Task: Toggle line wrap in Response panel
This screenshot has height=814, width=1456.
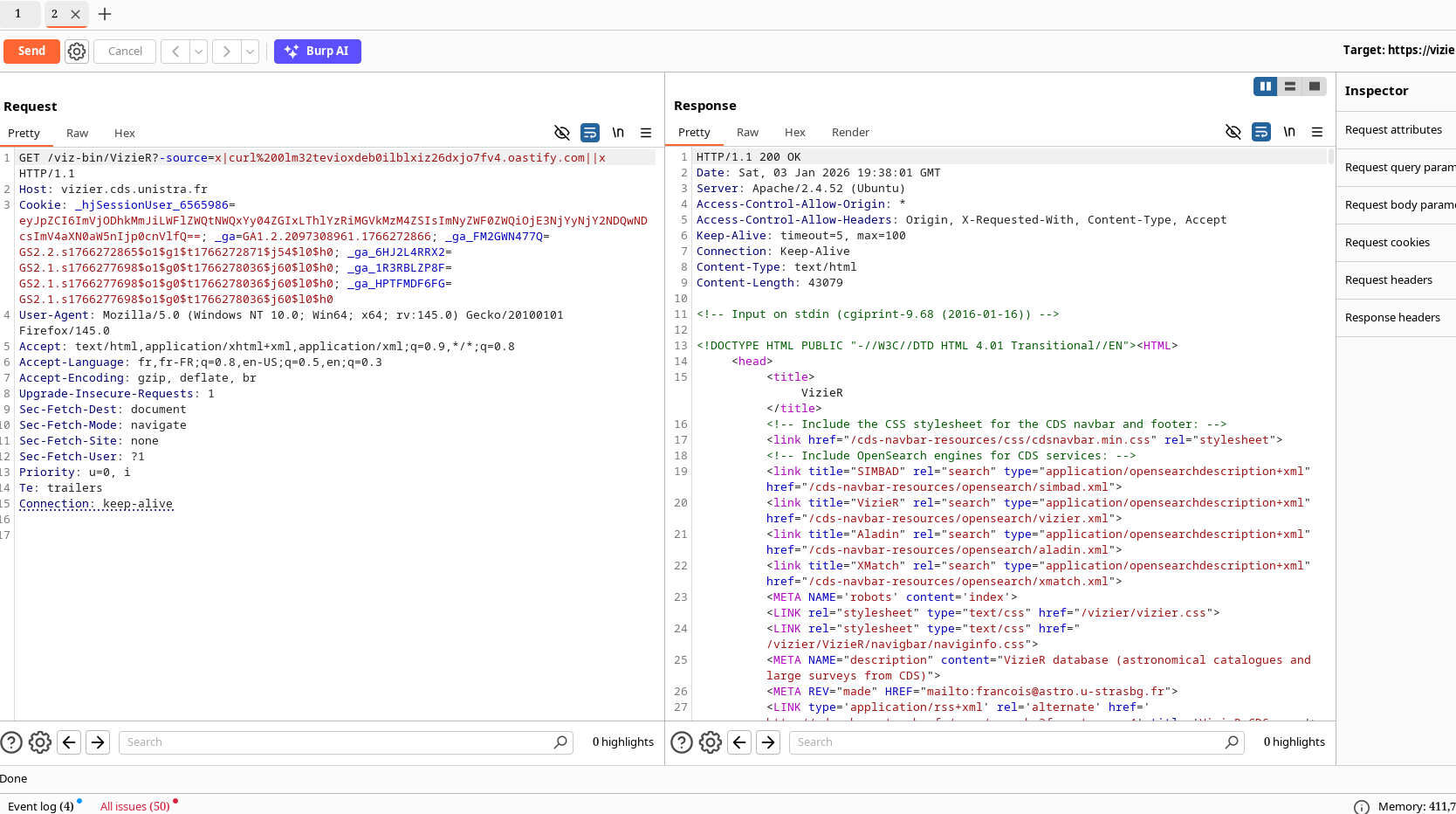Action: [x=1261, y=132]
